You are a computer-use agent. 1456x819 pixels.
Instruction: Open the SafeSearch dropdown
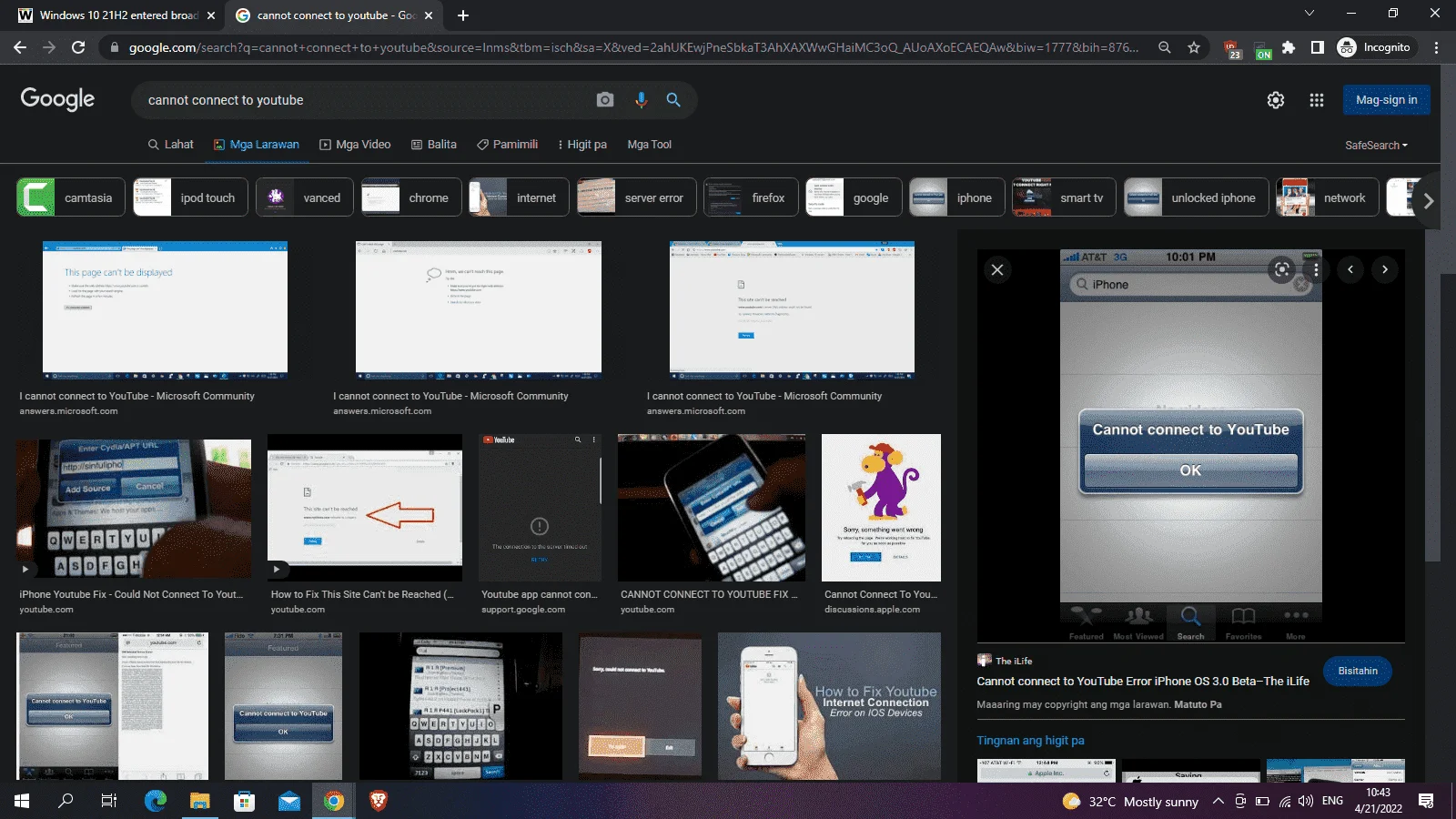click(x=1376, y=146)
